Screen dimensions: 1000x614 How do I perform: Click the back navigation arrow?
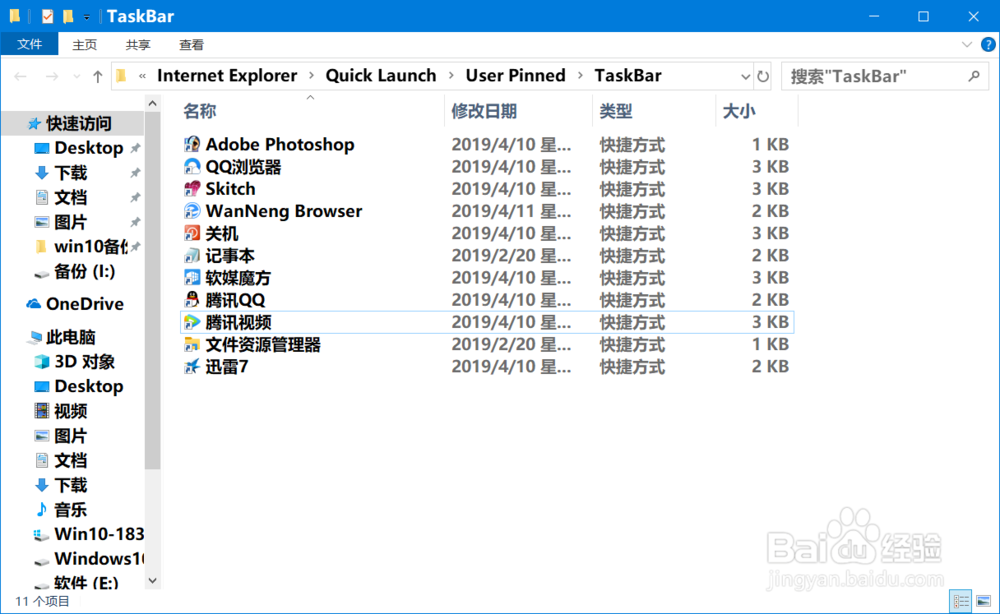click(20, 75)
